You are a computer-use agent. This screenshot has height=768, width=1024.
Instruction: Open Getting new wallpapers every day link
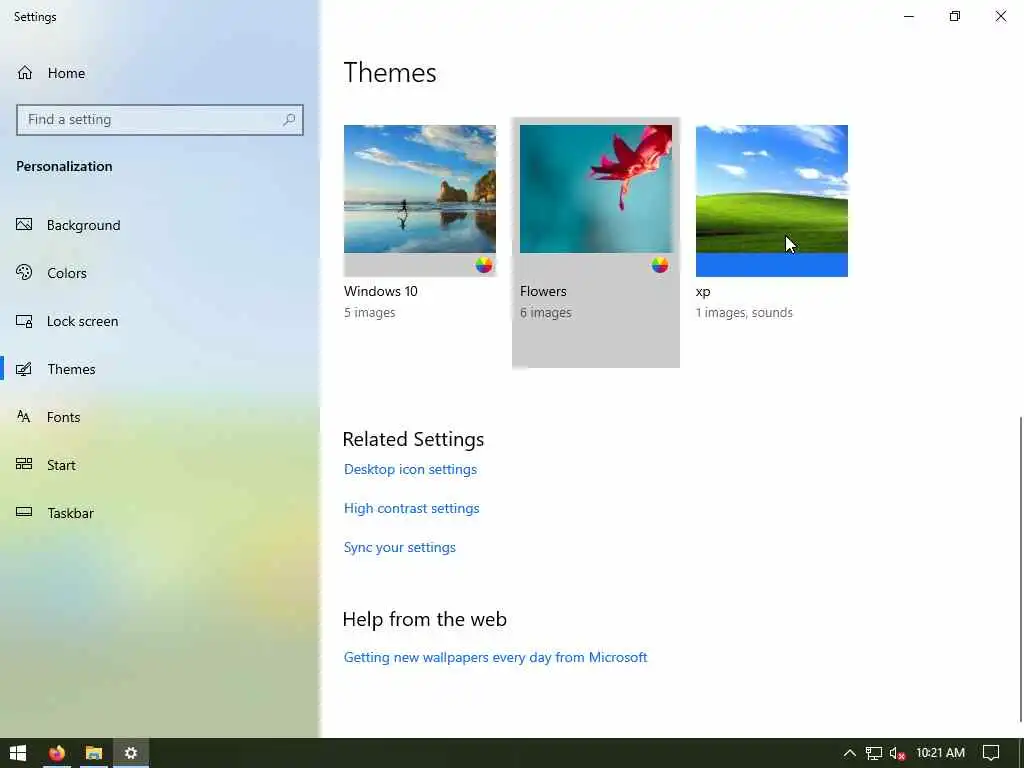[496, 658]
